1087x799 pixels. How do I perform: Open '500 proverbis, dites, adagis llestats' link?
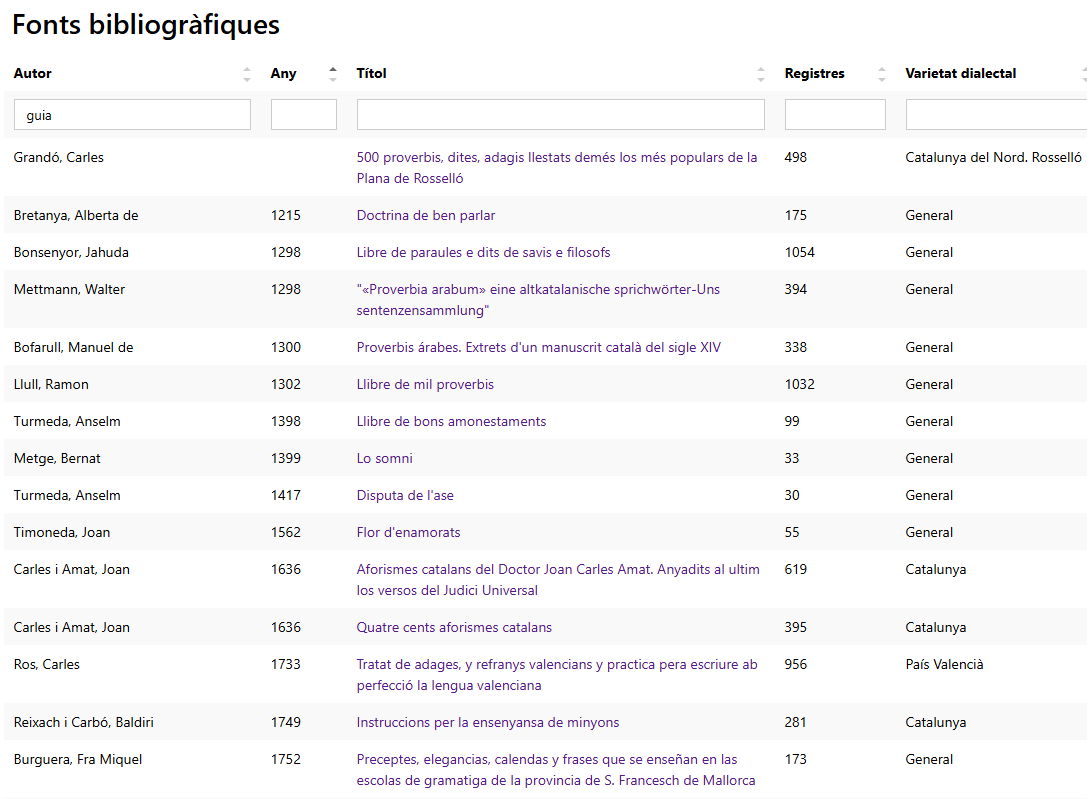pyautogui.click(x=557, y=168)
